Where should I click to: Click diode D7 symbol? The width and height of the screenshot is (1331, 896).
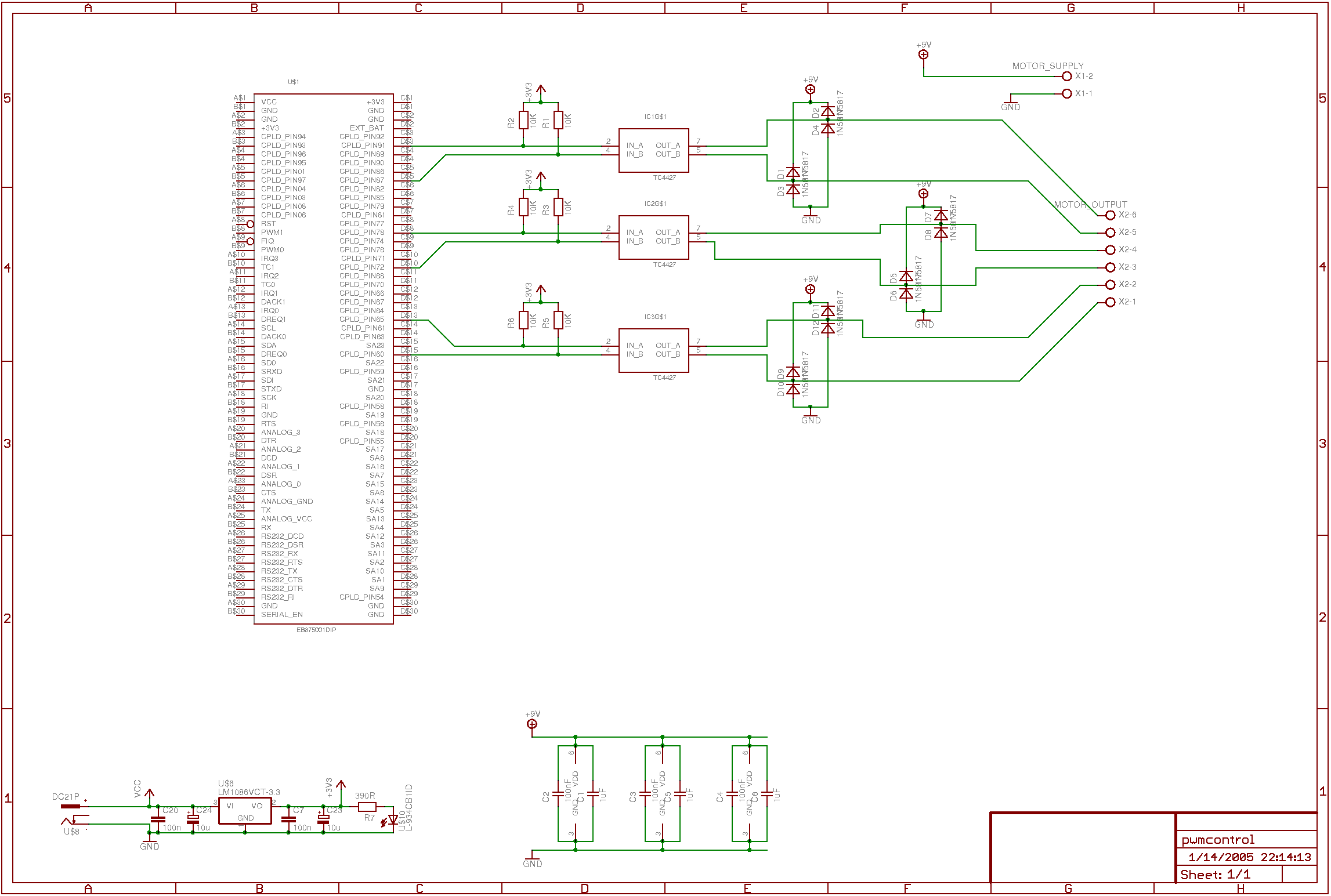pos(941,215)
